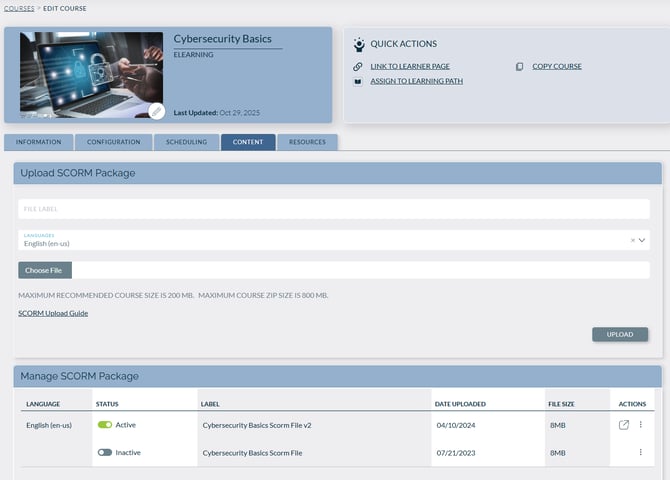Click the book icon beside Assign to Learning Path
The height and width of the screenshot is (480, 670).
click(358, 81)
